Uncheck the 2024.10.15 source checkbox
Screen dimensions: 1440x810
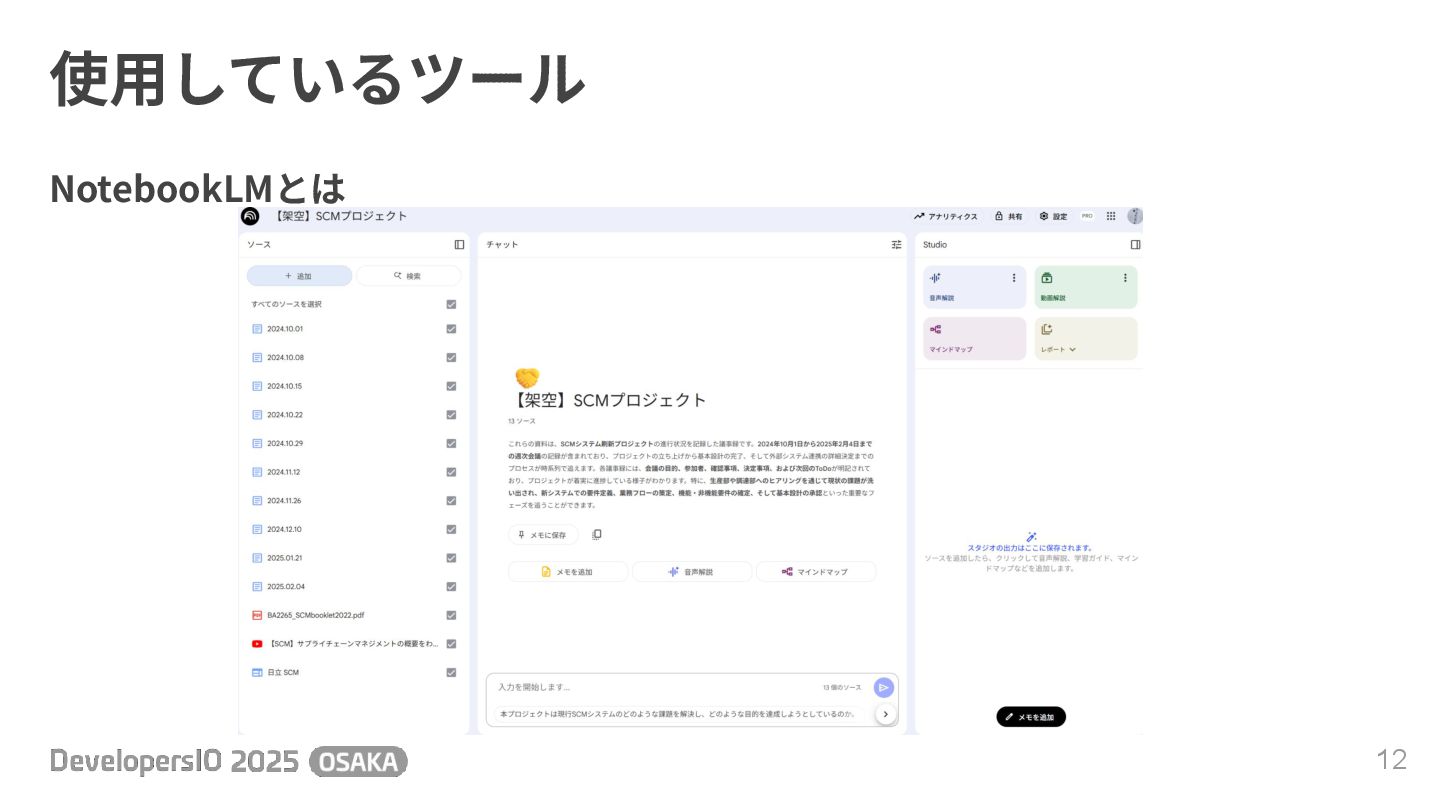(451, 386)
